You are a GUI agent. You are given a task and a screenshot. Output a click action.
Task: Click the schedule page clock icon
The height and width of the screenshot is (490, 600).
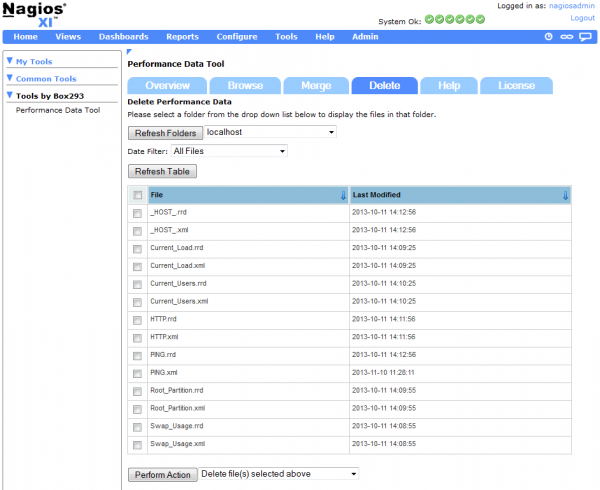pyautogui.click(x=548, y=36)
